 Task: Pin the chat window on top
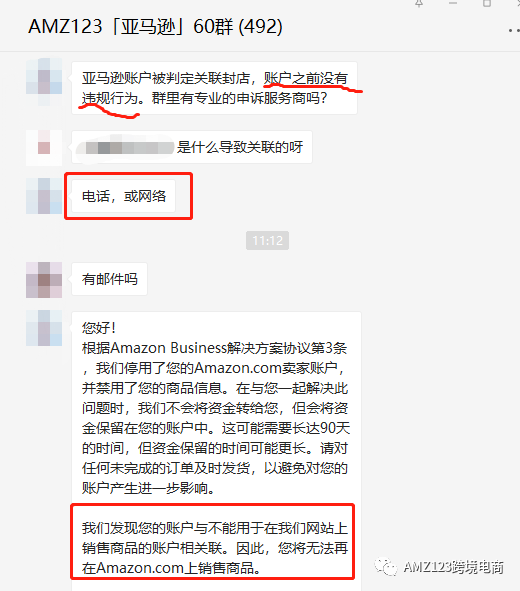tap(419, 3)
